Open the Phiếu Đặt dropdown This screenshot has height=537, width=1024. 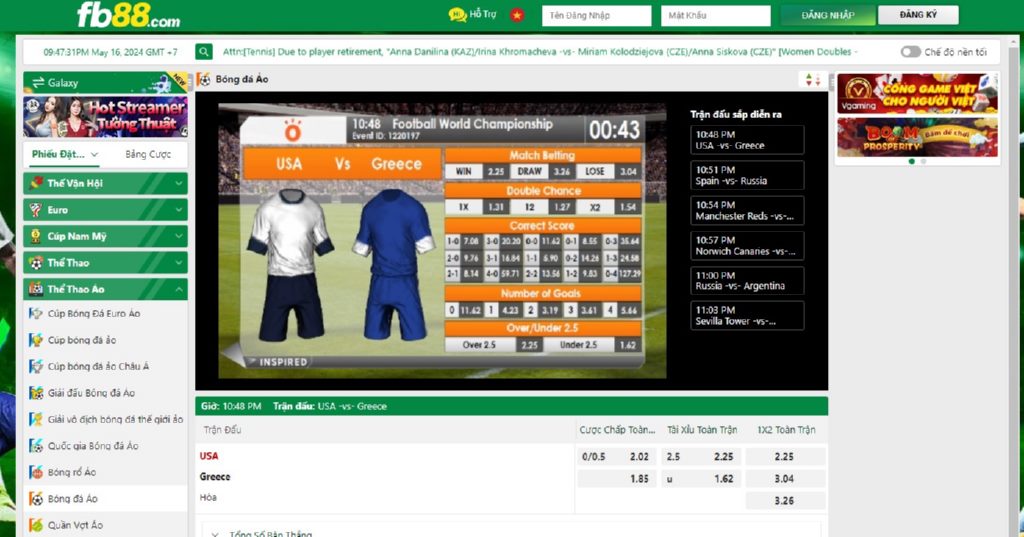pyautogui.click(x=65, y=155)
